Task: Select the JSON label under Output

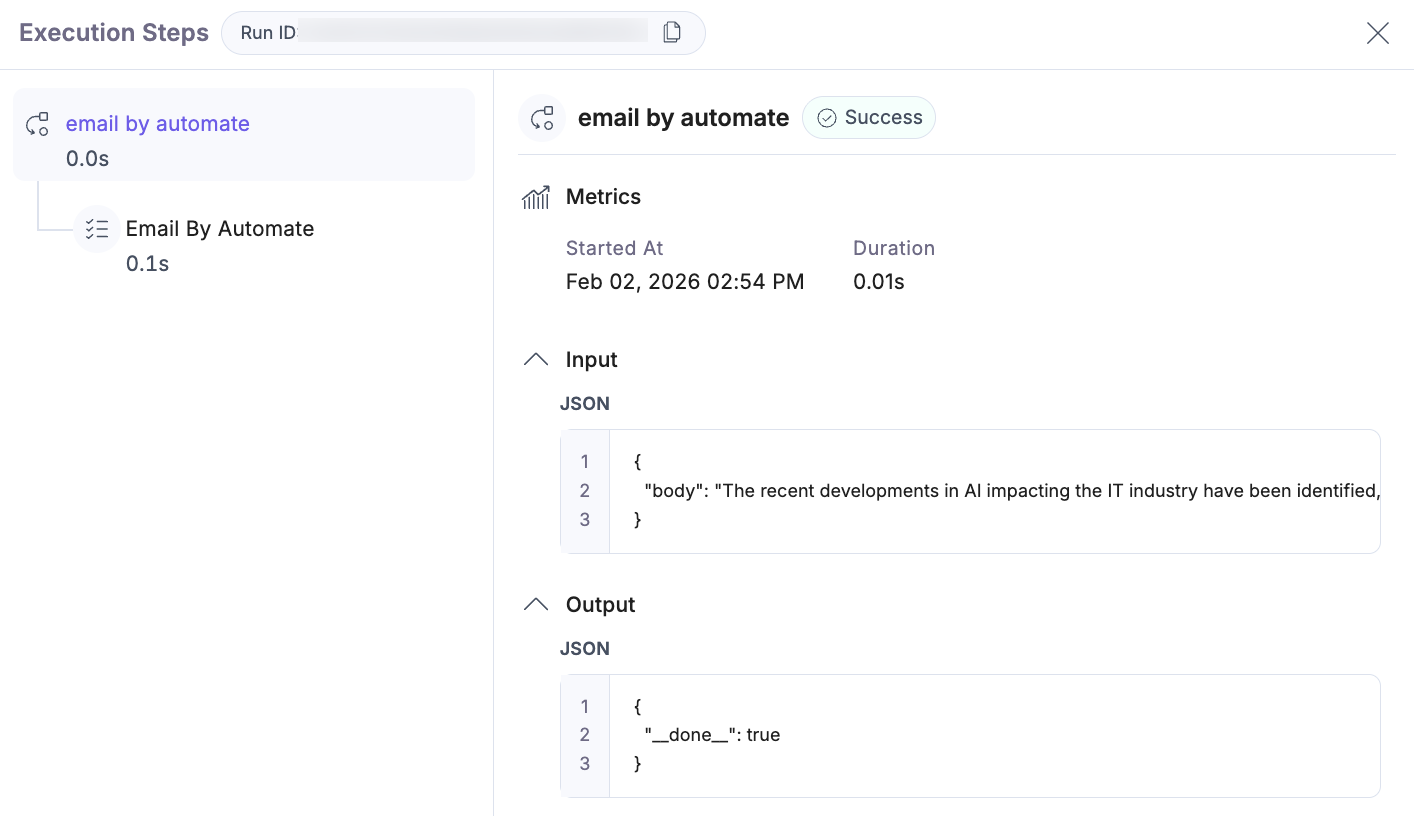Action: pos(585,648)
